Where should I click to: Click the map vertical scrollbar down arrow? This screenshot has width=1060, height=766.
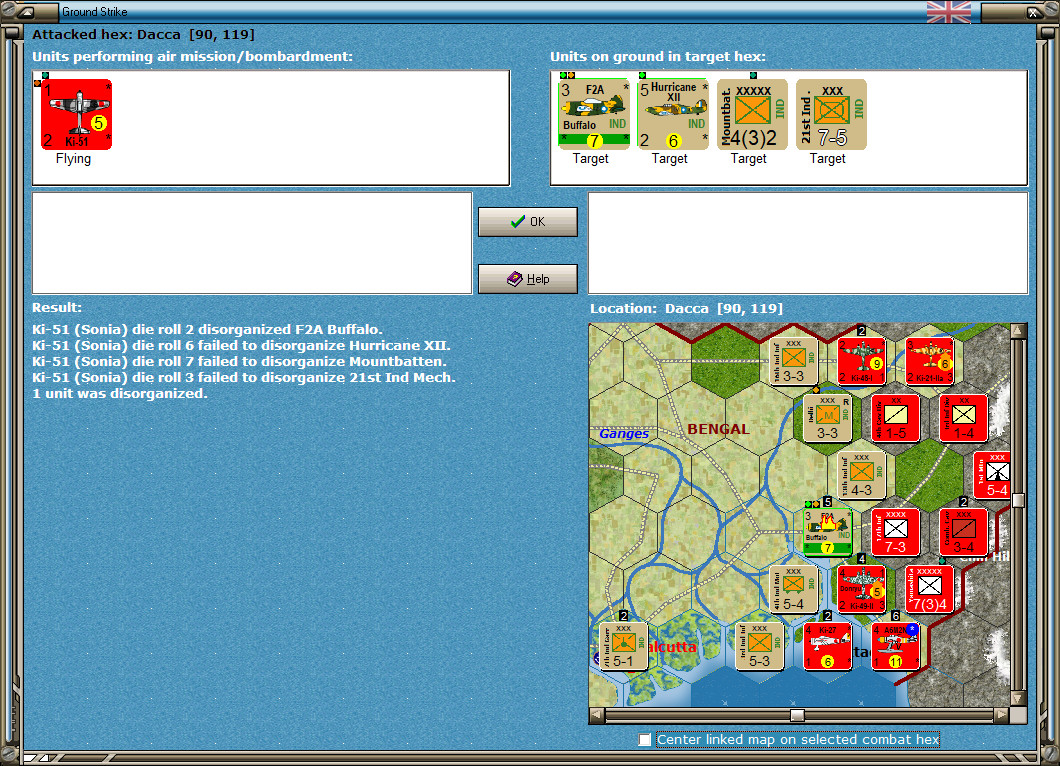tap(1017, 698)
